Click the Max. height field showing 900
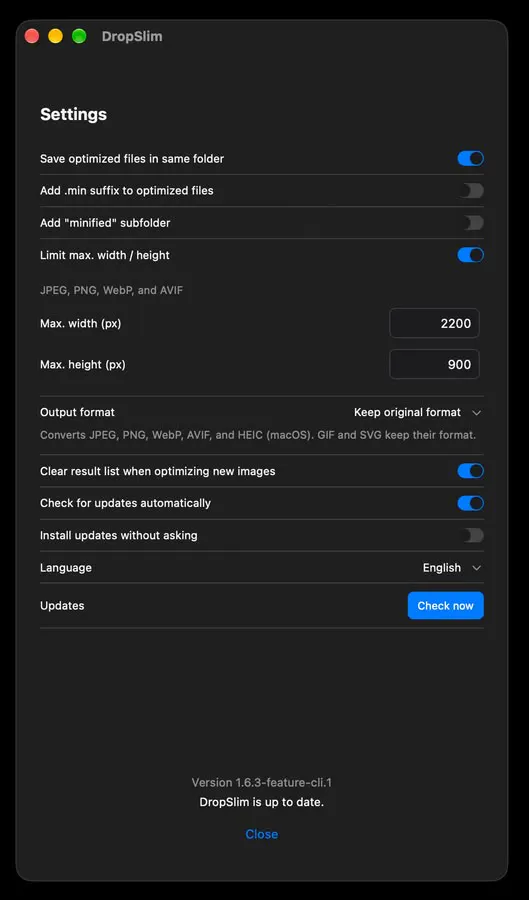The width and height of the screenshot is (529, 900). 434,364
